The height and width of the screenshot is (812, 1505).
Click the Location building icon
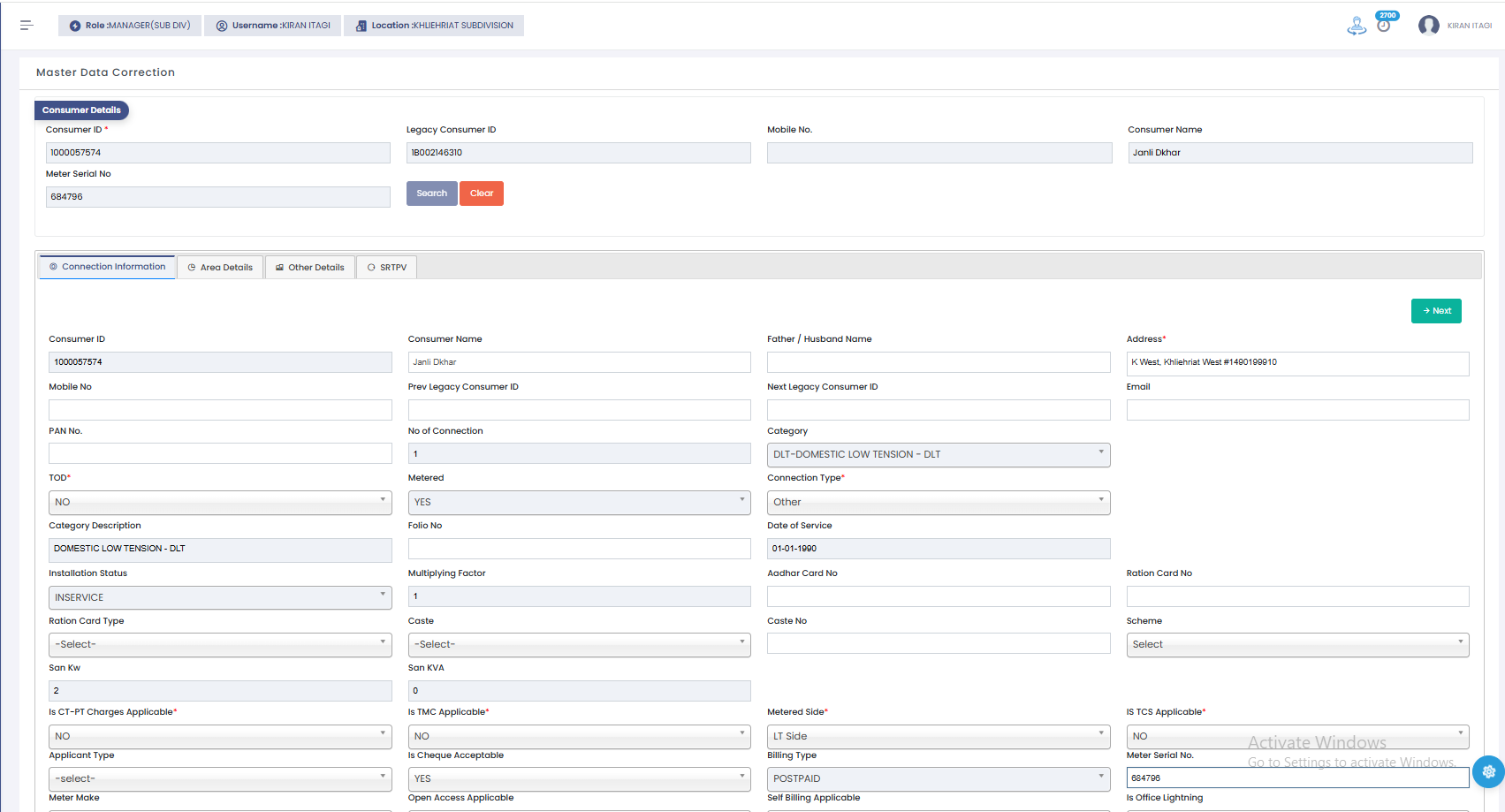click(361, 26)
